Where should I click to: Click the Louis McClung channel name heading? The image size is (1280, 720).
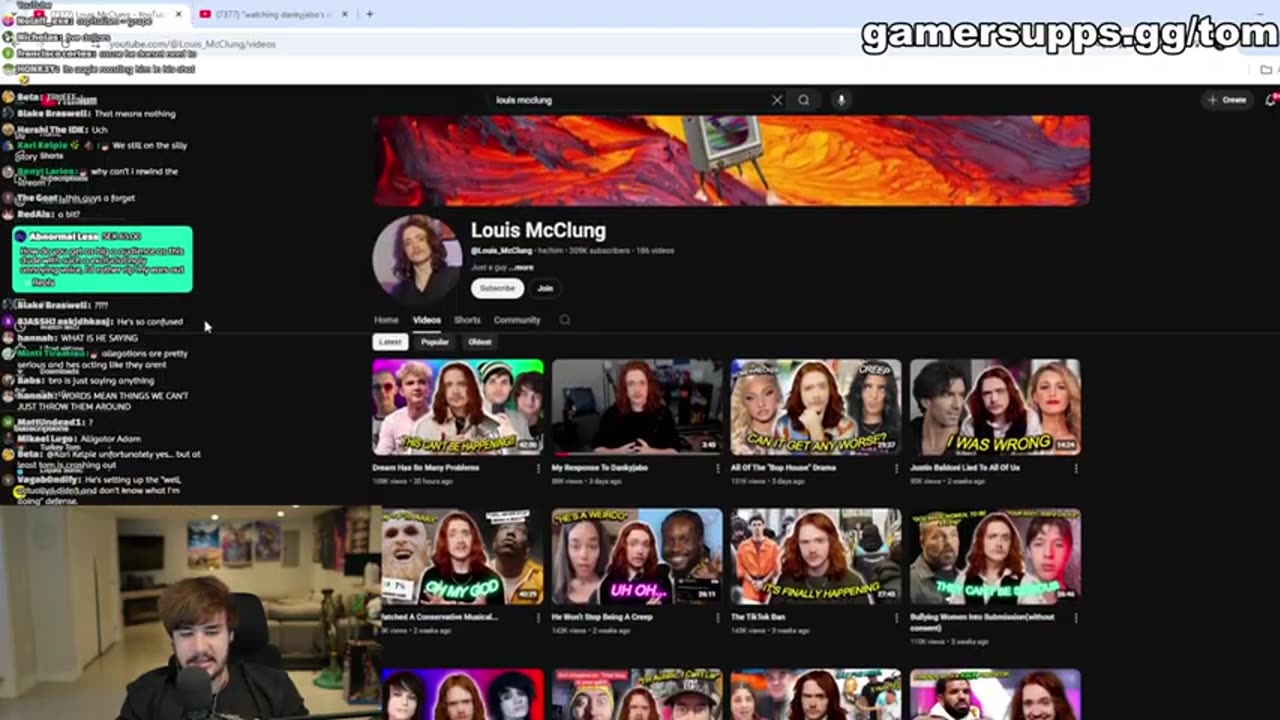point(538,230)
